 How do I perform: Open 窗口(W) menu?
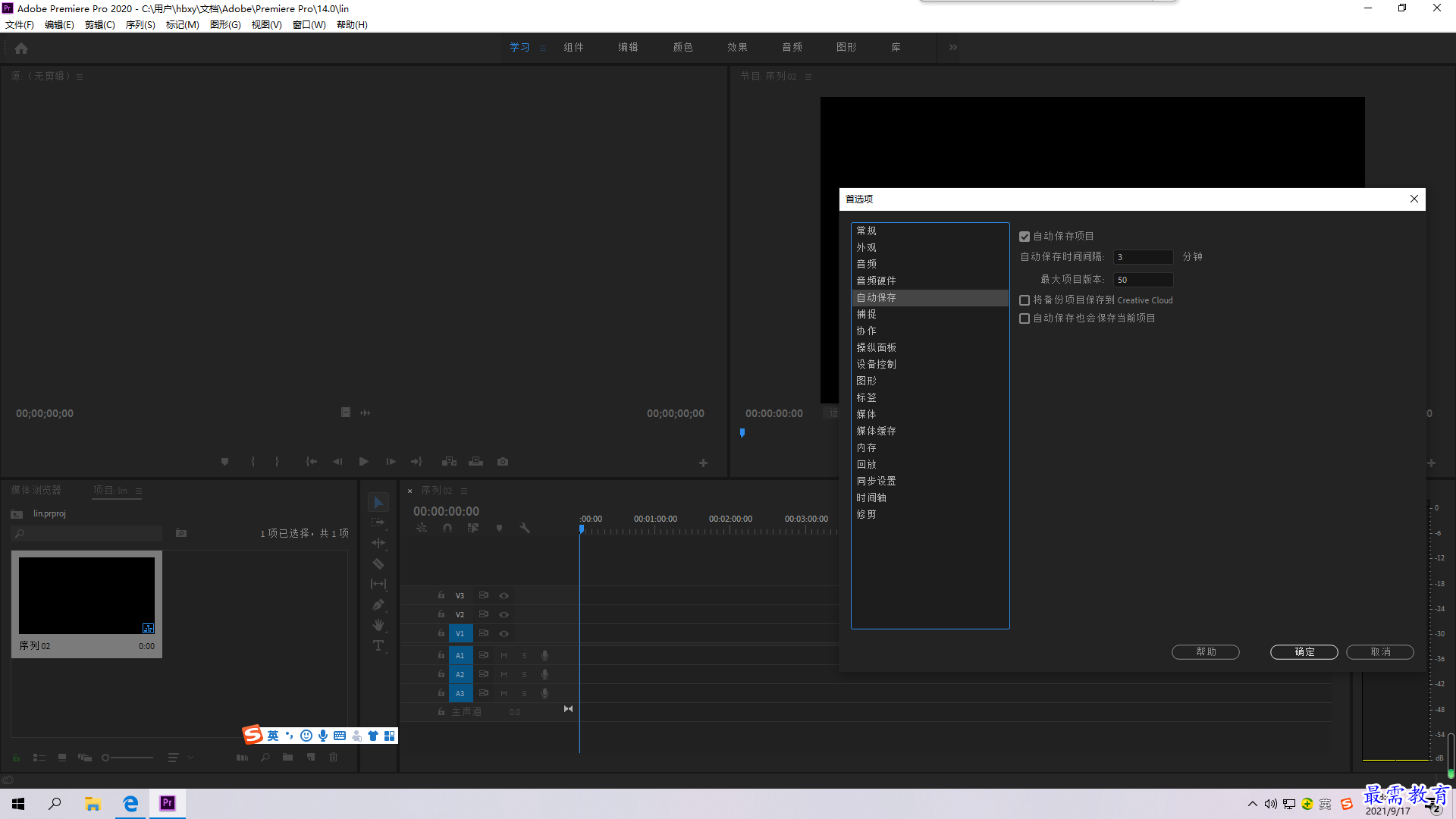pos(309,25)
